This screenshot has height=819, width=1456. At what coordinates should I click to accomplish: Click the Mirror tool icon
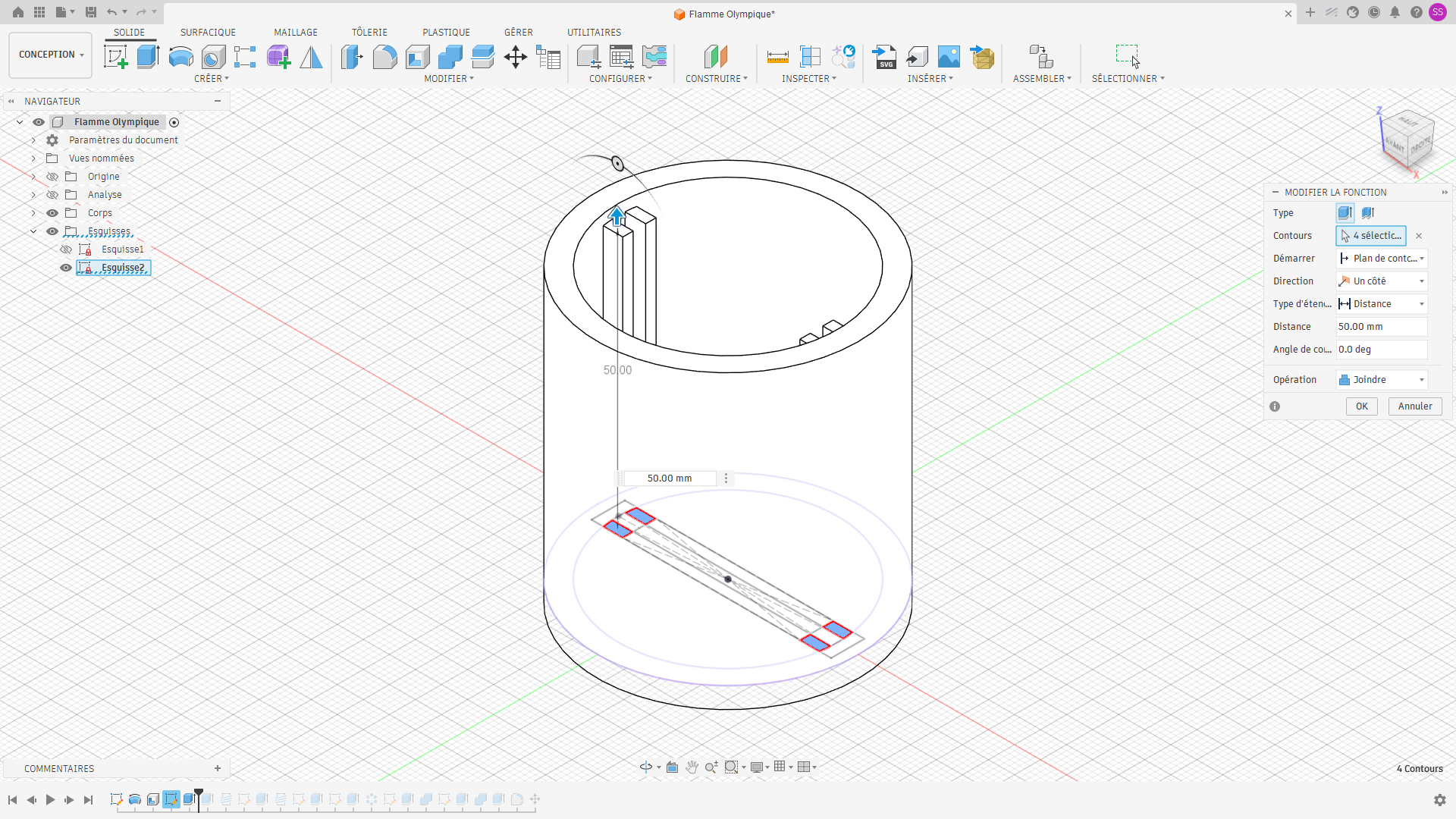tap(311, 57)
